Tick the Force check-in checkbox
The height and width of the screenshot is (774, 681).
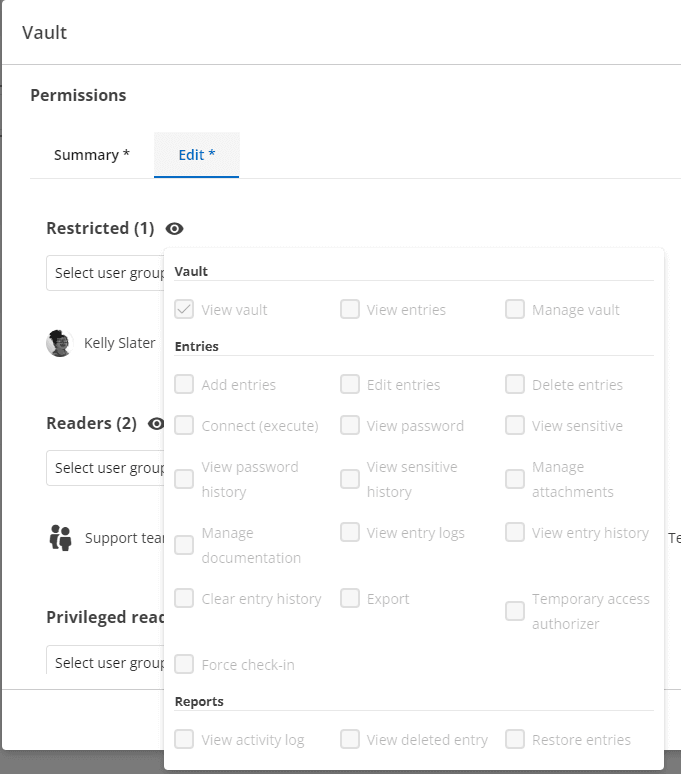pyautogui.click(x=184, y=665)
